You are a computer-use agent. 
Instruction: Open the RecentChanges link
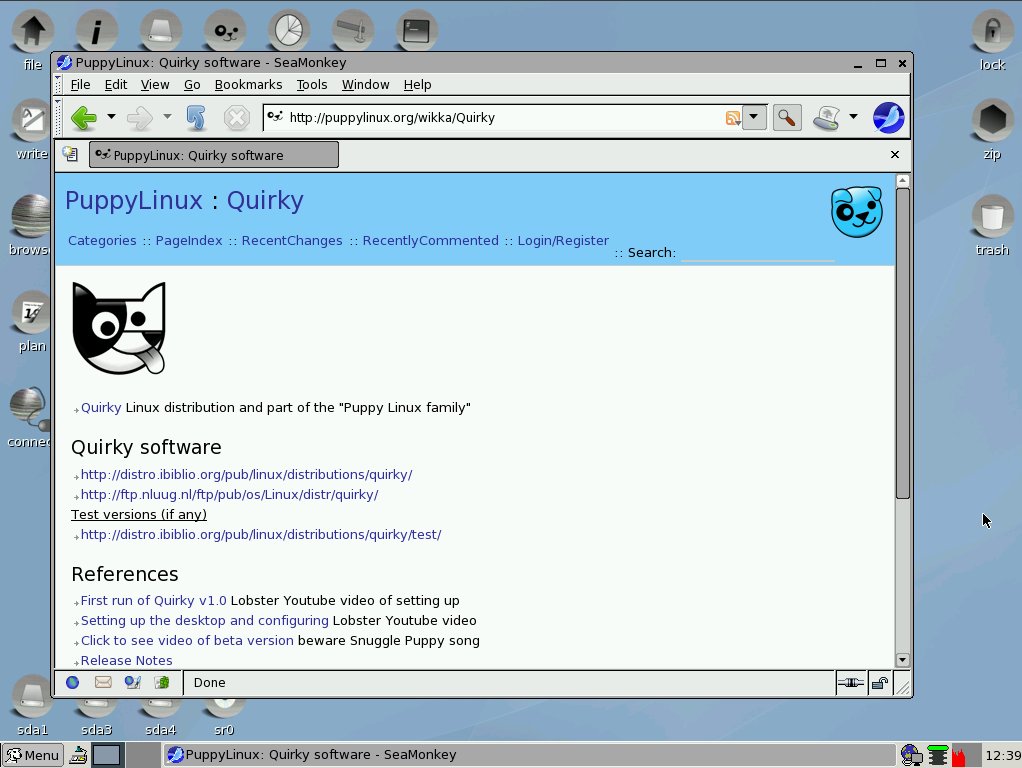tap(292, 241)
